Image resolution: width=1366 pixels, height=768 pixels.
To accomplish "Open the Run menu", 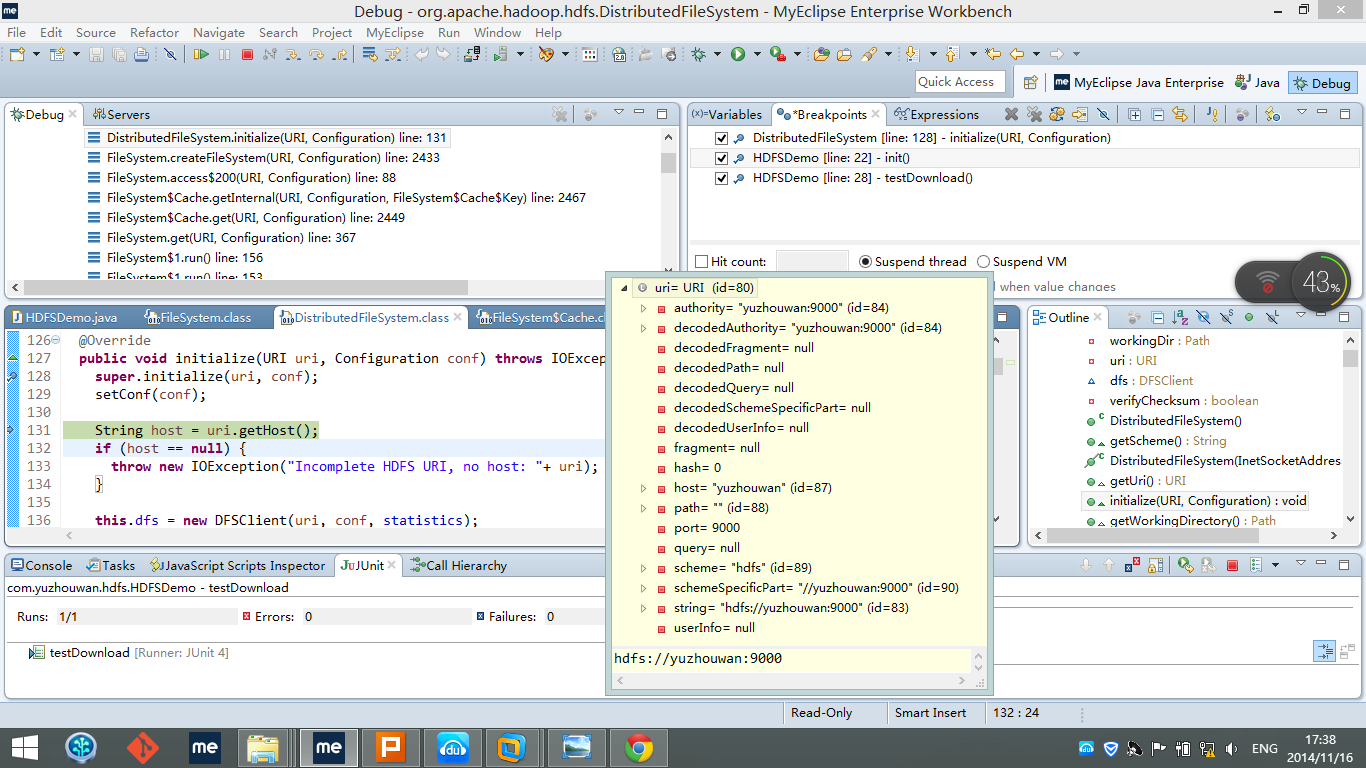I will pos(448,32).
